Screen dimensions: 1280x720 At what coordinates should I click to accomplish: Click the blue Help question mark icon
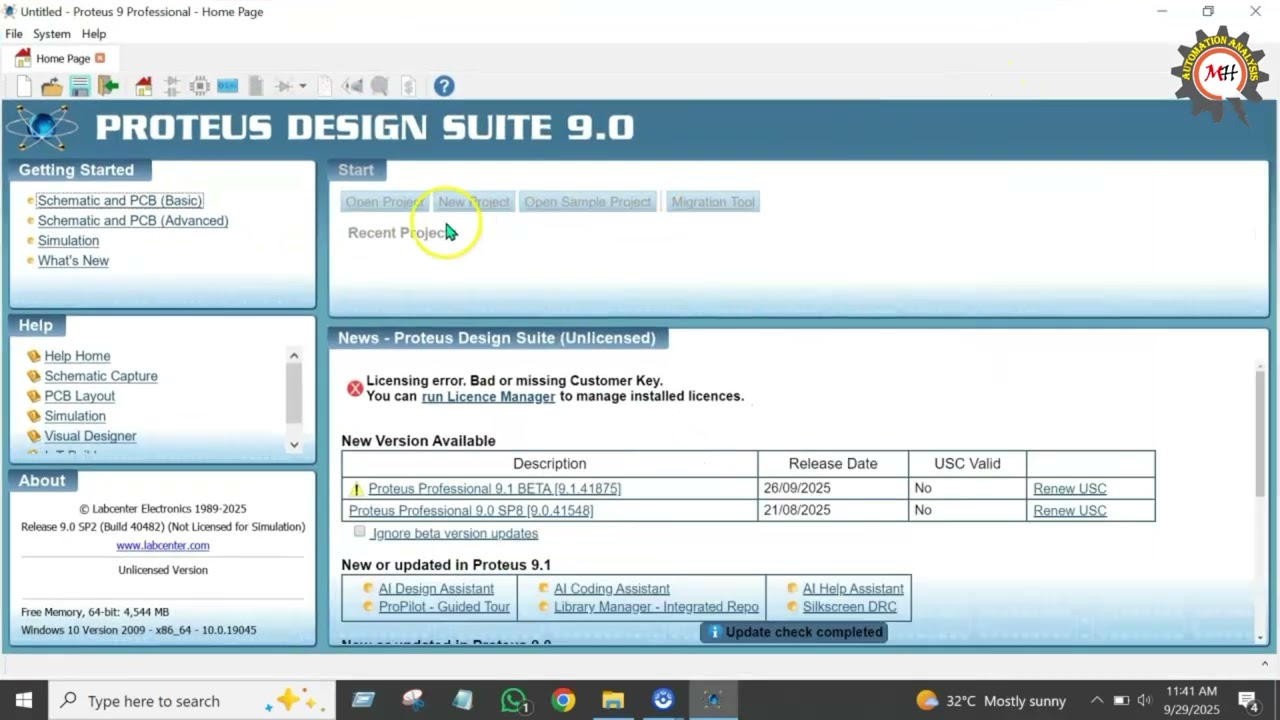(444, 87)
